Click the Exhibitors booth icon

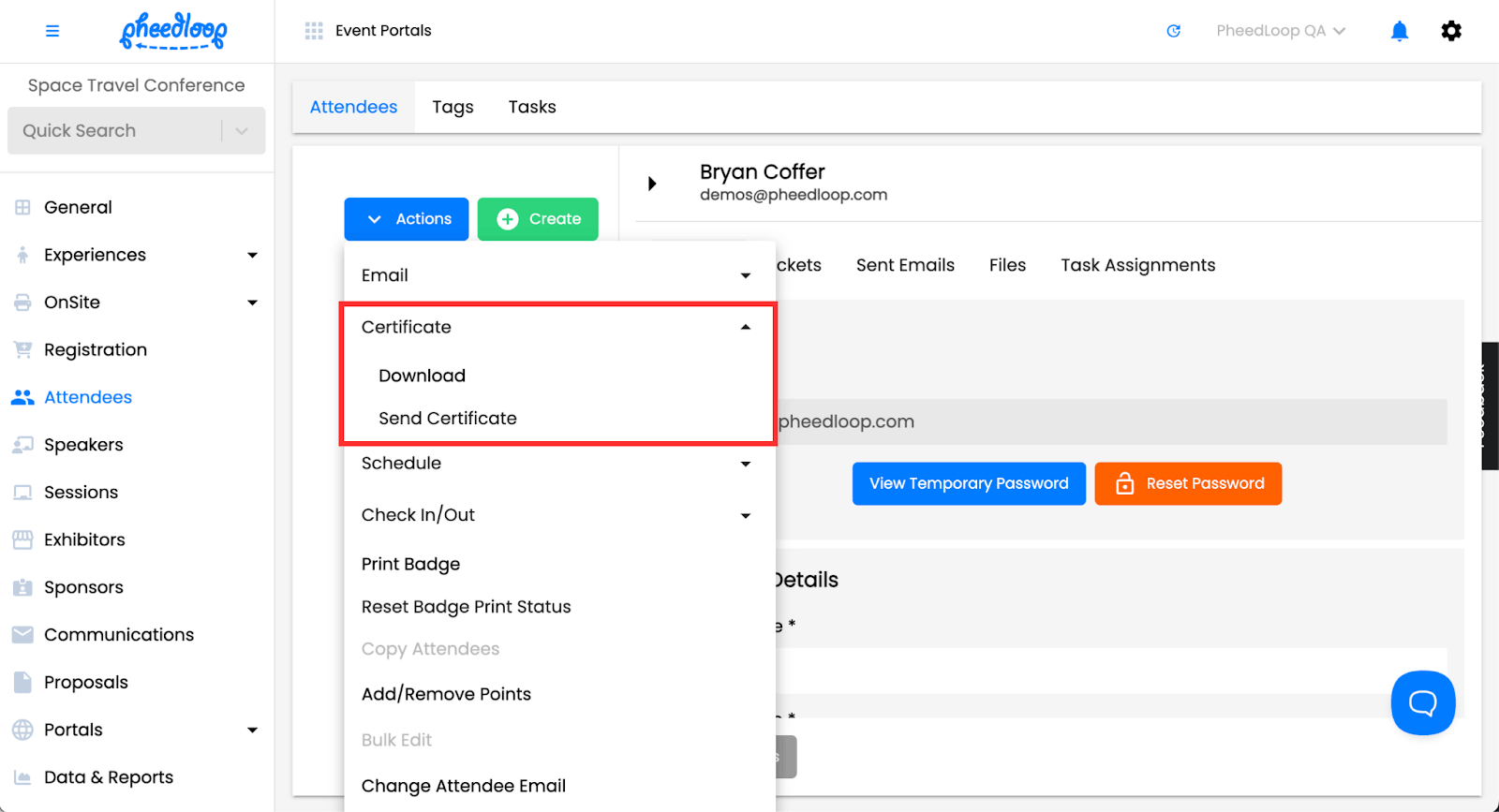[x=22, y=539]
